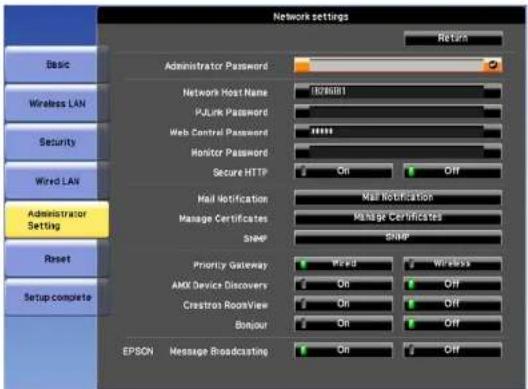Set Priority Gateway to Wireless
The width and height of the screenshot is (528, 389).
pyautogui.click(x=453, y=264)
